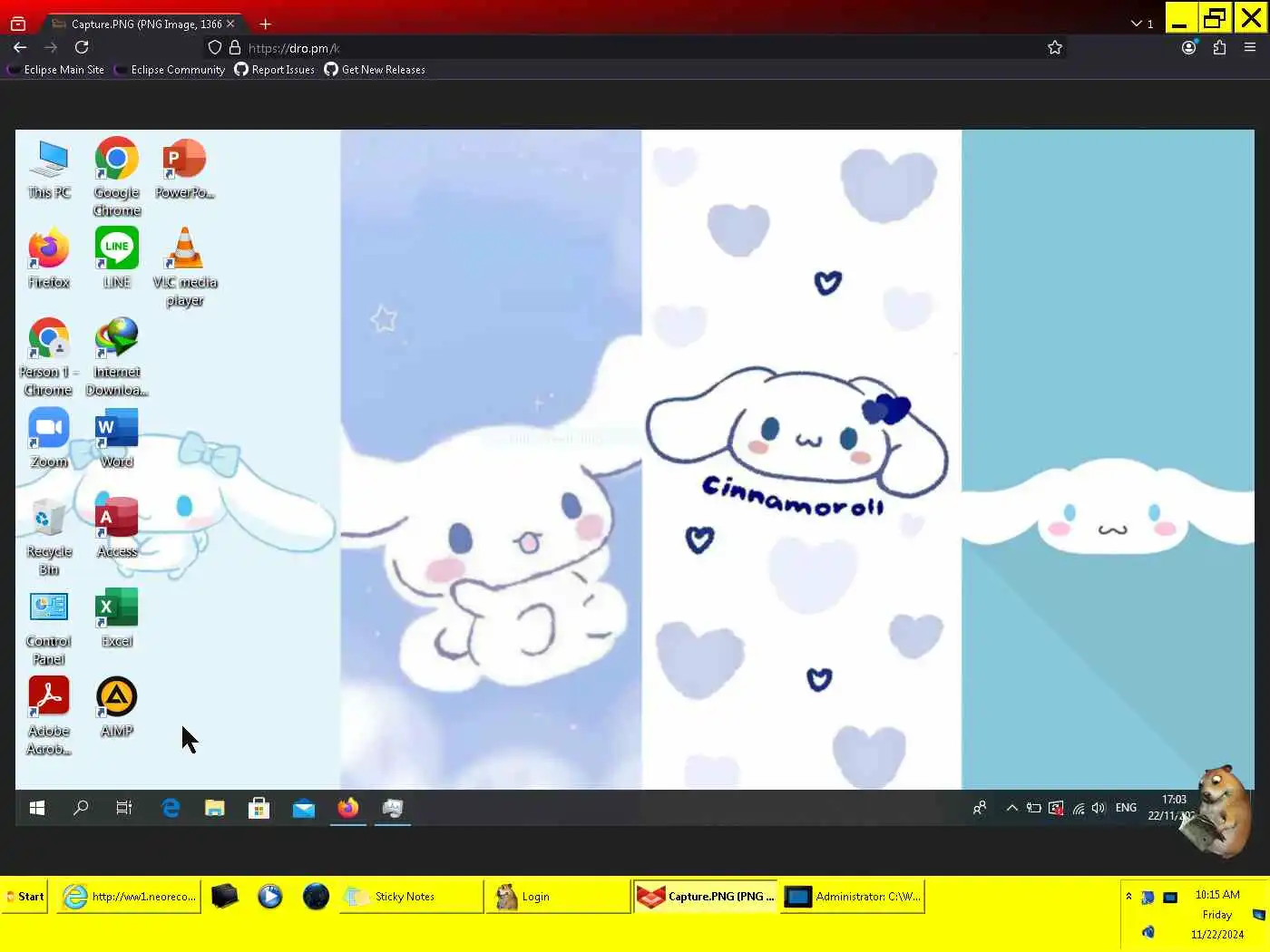This screenshot has height=952, width=1270.
Task: Open Report Issues bookmark
Action: [275, 70]
